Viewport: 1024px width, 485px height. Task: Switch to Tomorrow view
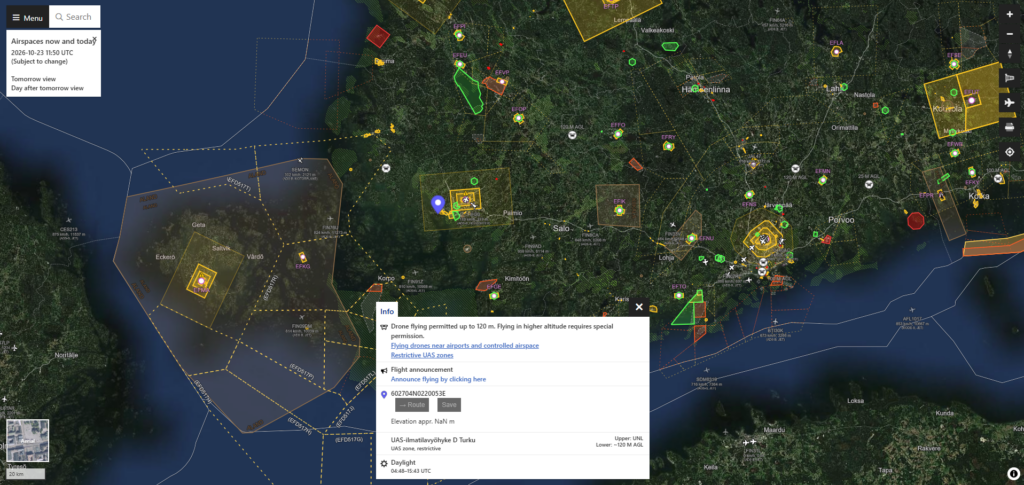point(33,78)
